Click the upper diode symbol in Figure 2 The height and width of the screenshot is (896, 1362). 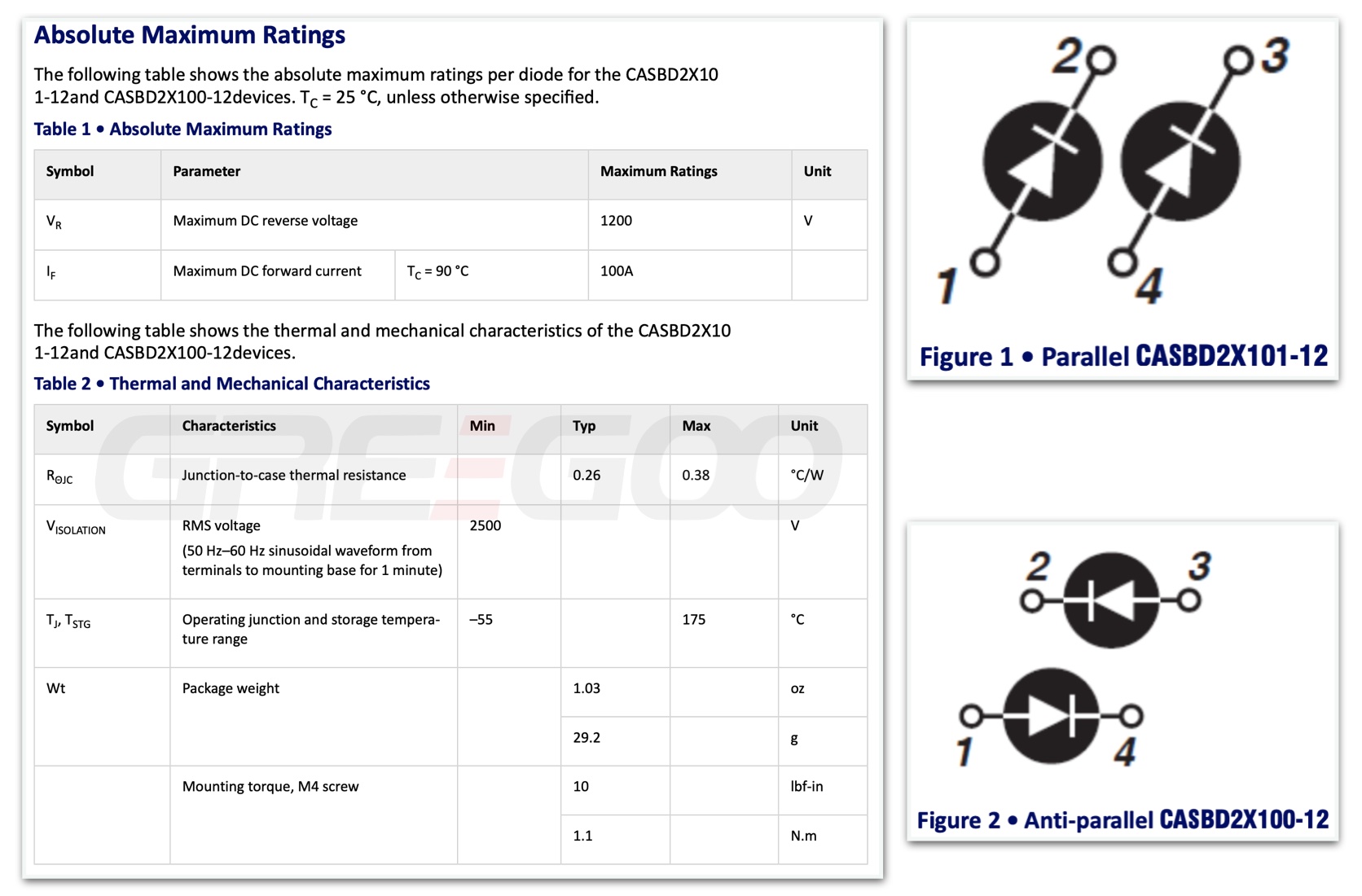coord(1111,600)
